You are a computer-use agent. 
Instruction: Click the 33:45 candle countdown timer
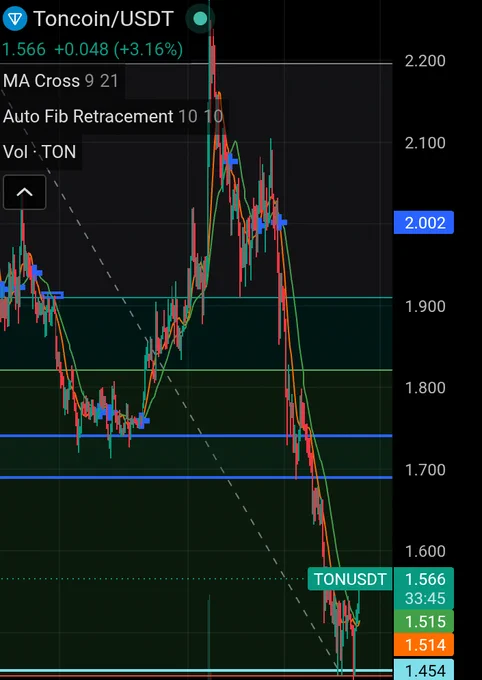click(425, 598)
